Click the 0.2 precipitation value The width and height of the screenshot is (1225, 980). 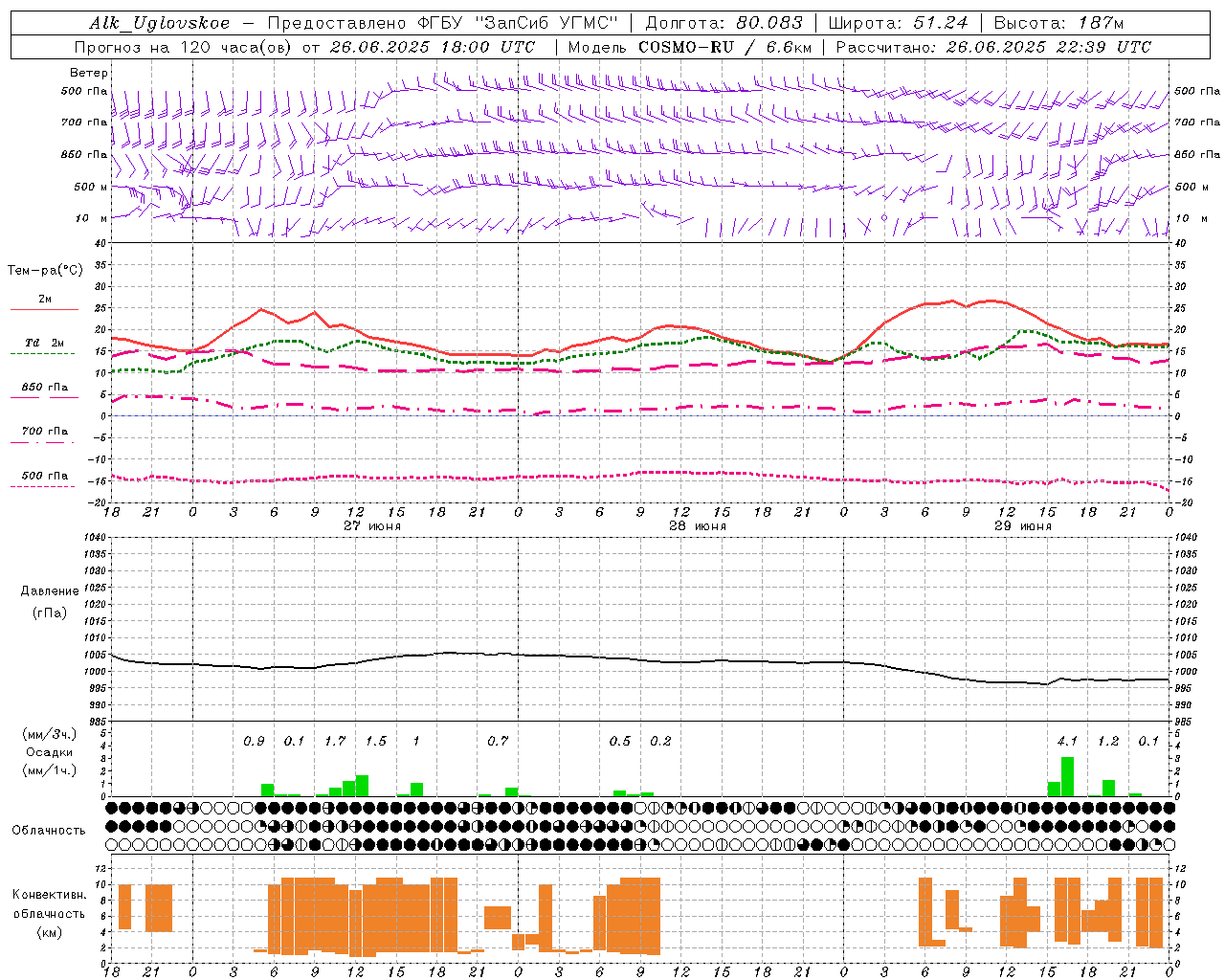660,742
